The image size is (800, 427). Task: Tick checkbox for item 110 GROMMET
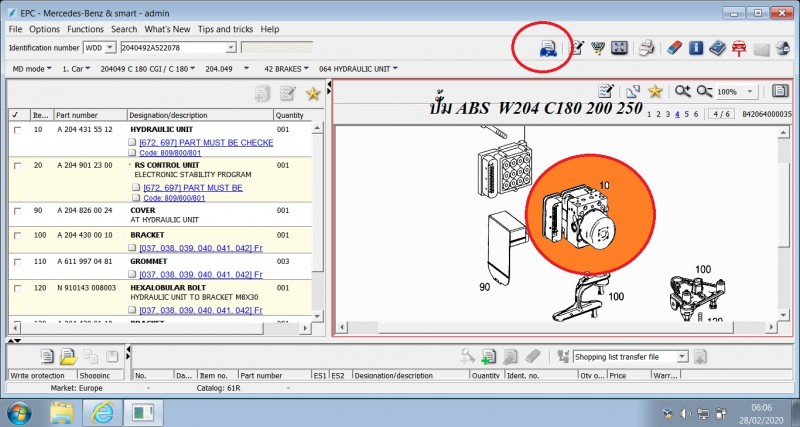tap(17, 262)
